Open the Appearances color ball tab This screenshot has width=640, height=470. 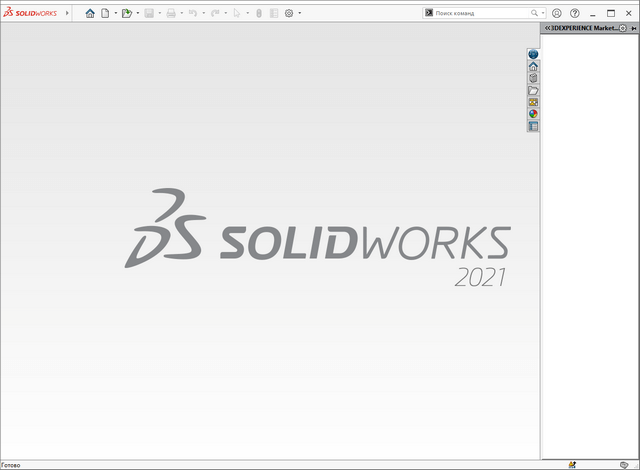533,114
